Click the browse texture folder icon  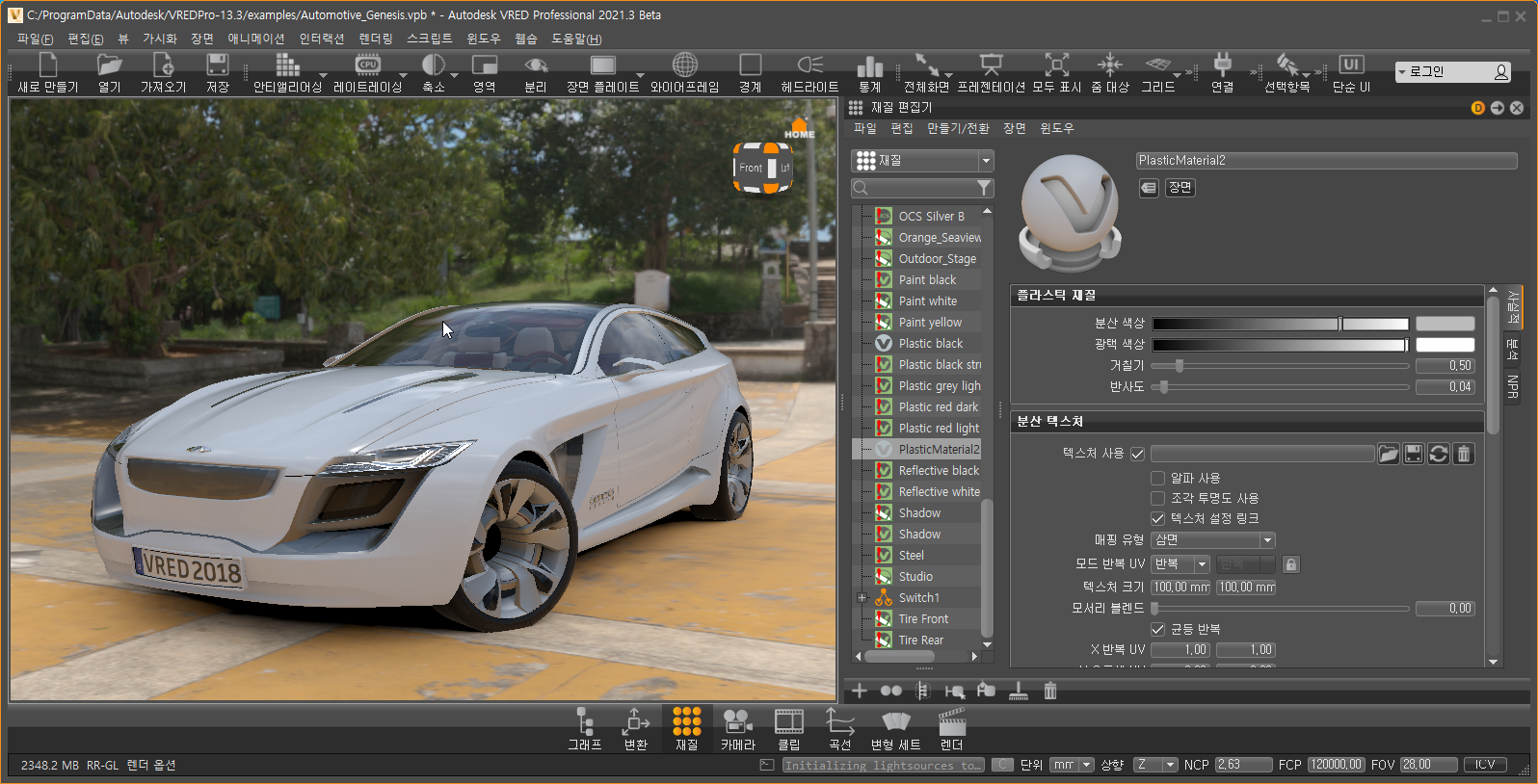[x=1389, y=454]
